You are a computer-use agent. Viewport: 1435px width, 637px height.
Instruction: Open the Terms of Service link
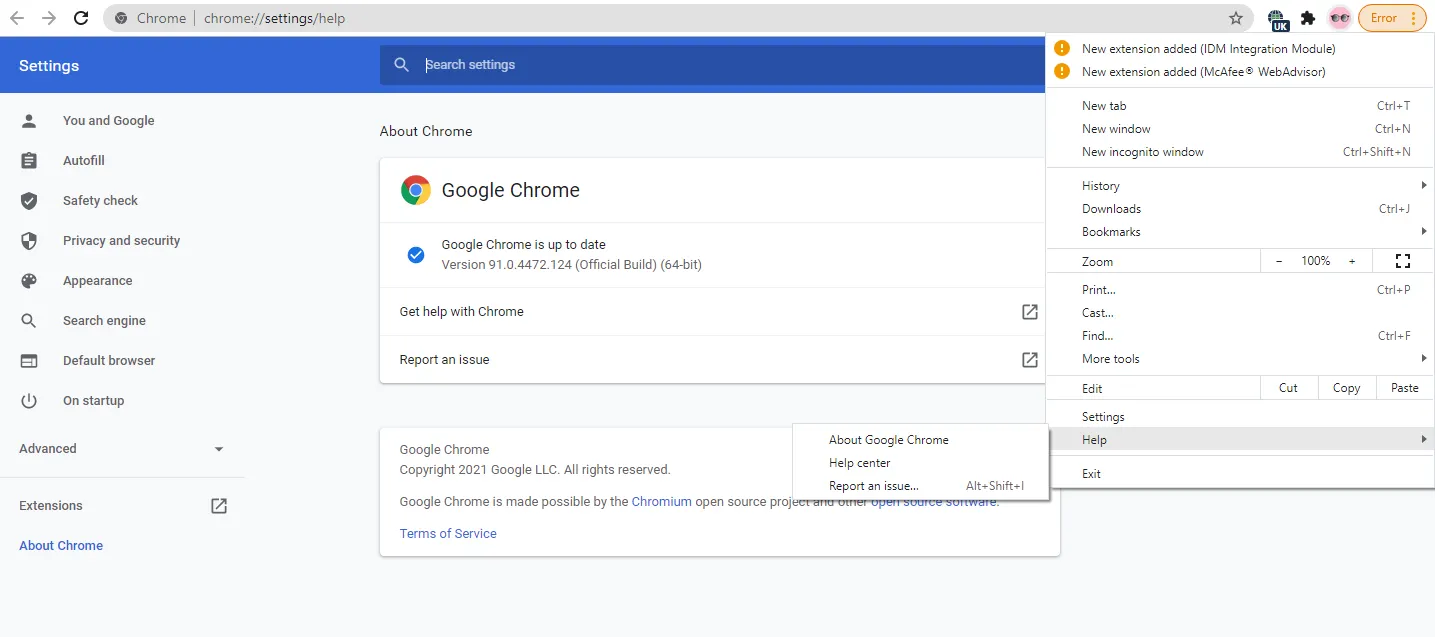pyautogui.click(x=448, y=534)
